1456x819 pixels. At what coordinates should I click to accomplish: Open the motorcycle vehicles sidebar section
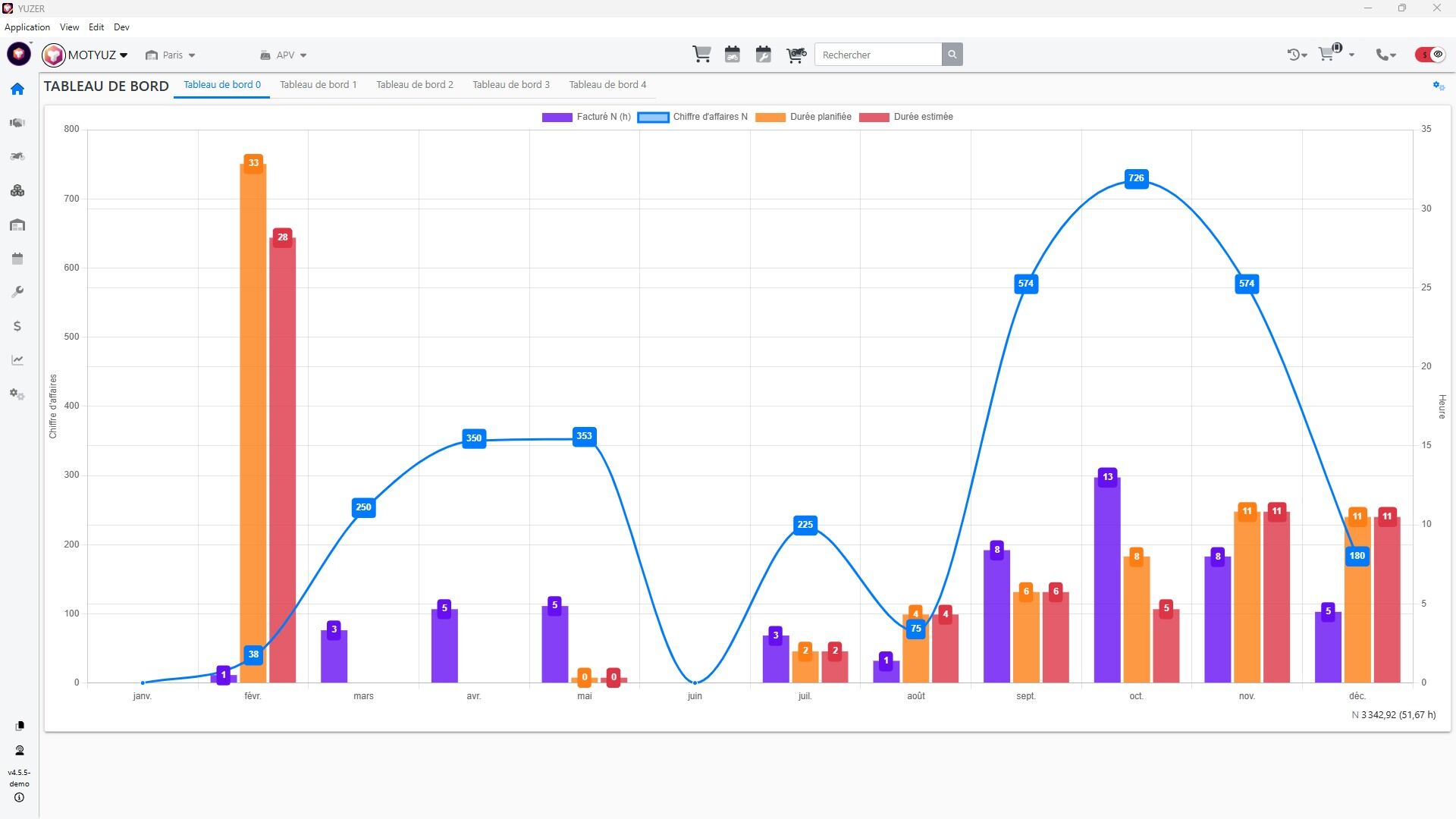point(17,157)
